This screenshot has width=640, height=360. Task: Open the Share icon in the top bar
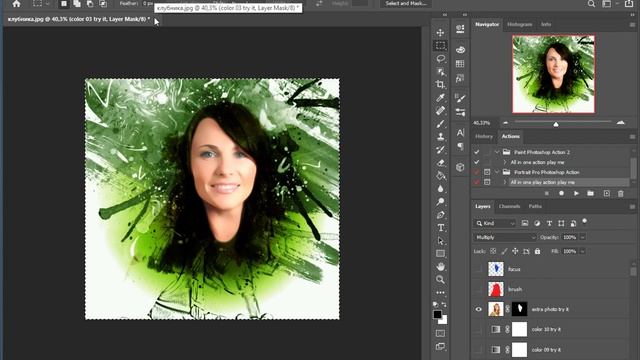point(629,4)
